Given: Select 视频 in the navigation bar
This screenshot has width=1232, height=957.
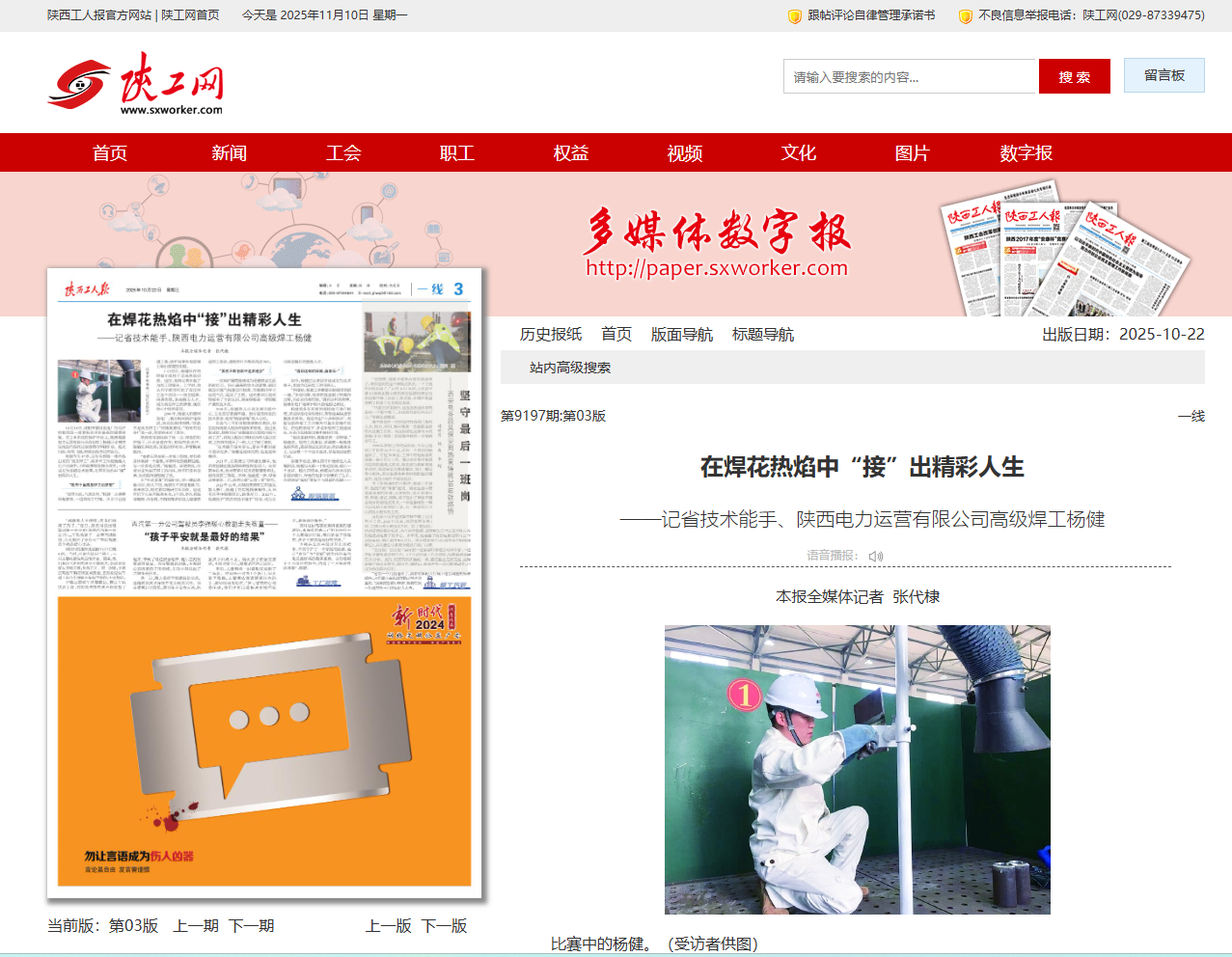Looking at the screenshot, I should tap(684, 153).
